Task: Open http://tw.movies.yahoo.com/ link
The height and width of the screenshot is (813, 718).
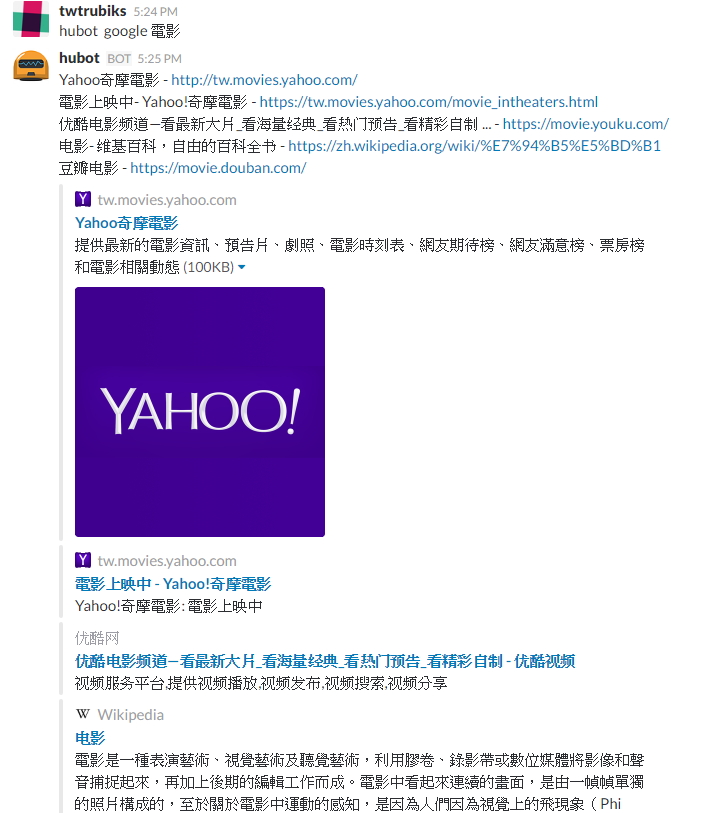Action: [264, 80]
